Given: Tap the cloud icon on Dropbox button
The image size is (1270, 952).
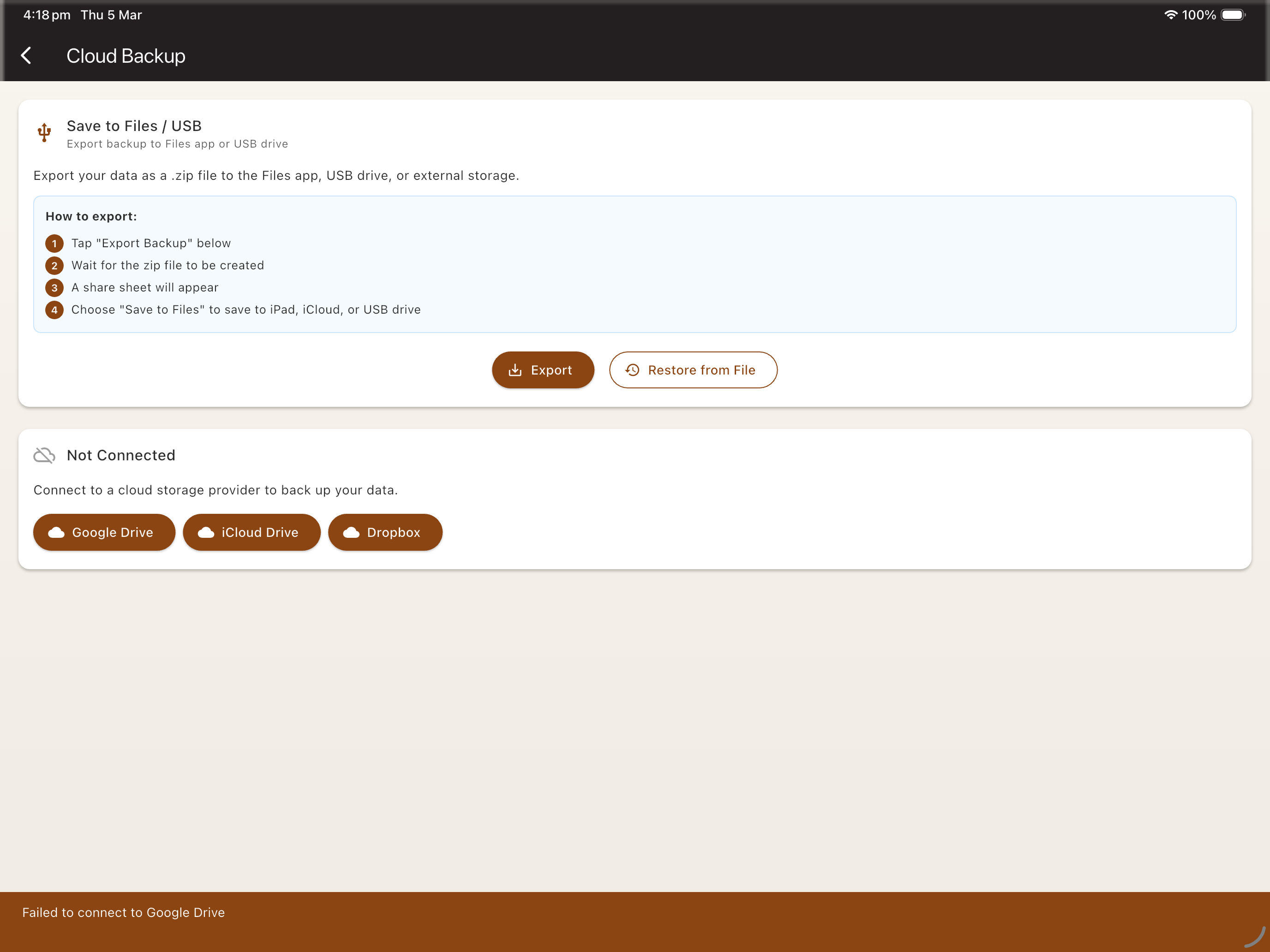Looking at the screenshot, I should click(x=351, y=533).
